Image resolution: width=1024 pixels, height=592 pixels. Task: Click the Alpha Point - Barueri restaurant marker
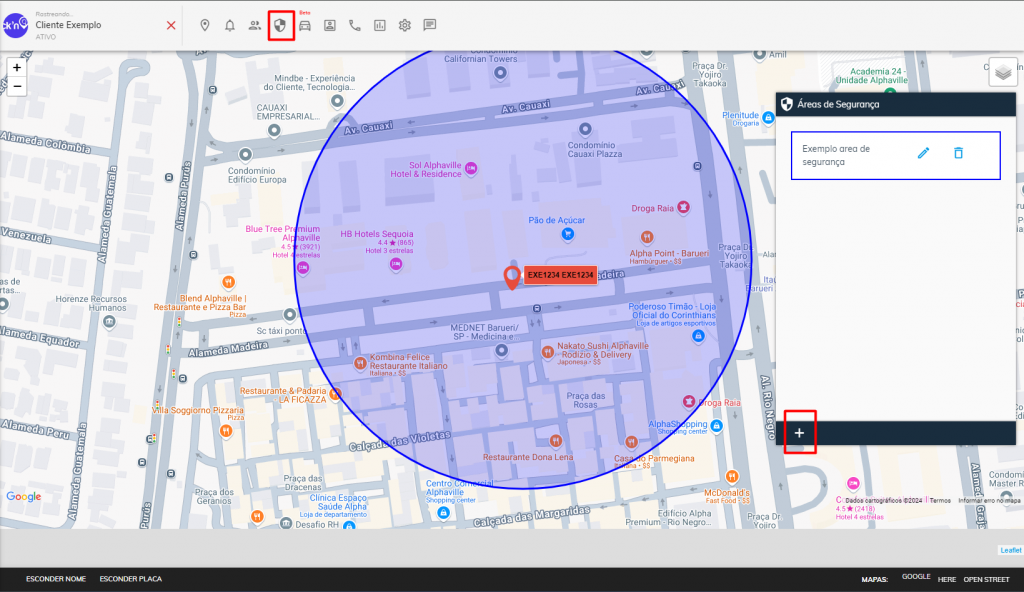647,237
